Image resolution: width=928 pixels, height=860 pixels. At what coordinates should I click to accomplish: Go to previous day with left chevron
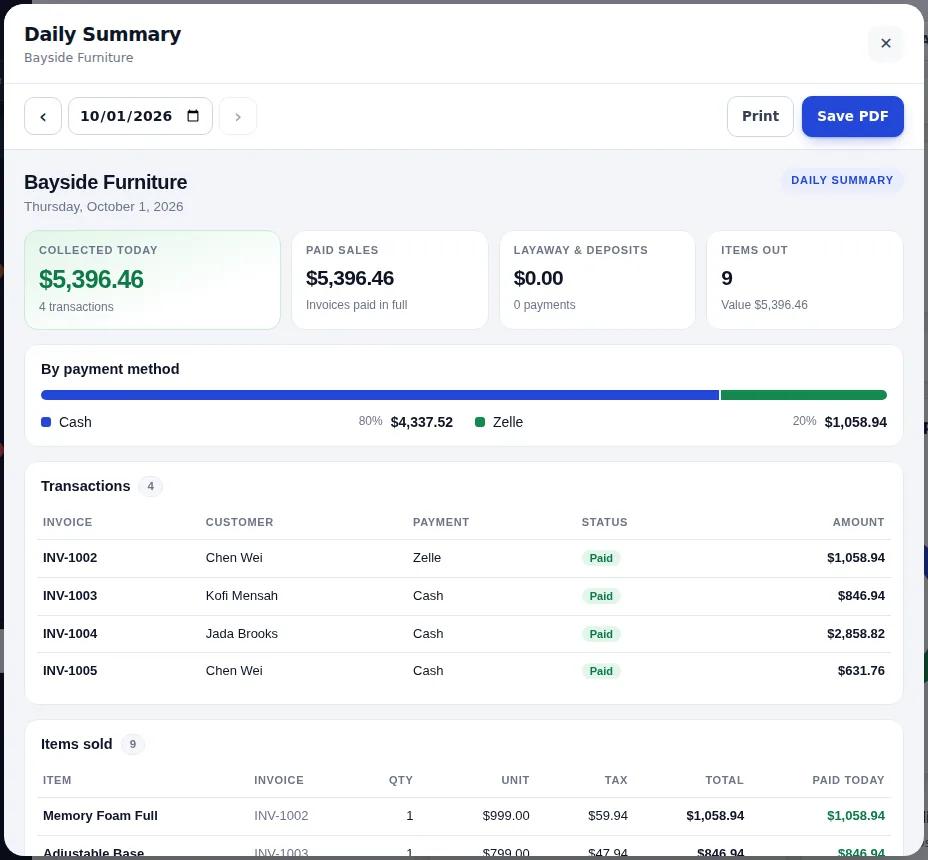coord(43,116)
